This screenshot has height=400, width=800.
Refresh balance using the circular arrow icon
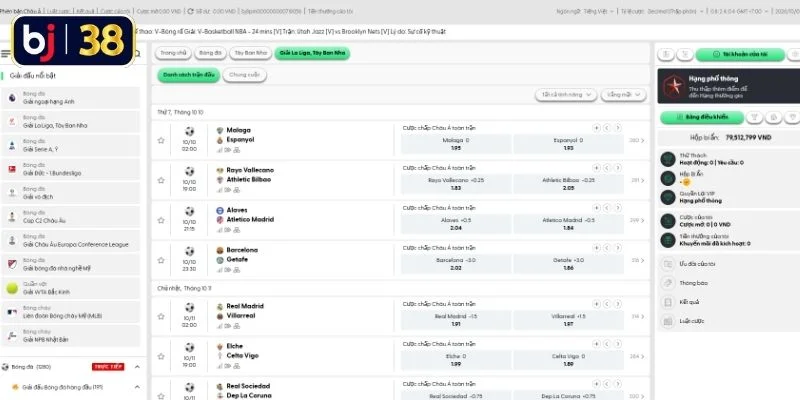point(190,11)
